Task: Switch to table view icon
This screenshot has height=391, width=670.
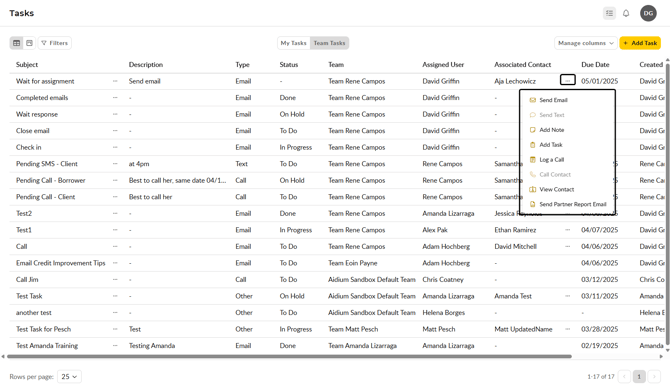Action: click(x=17, y=43)
